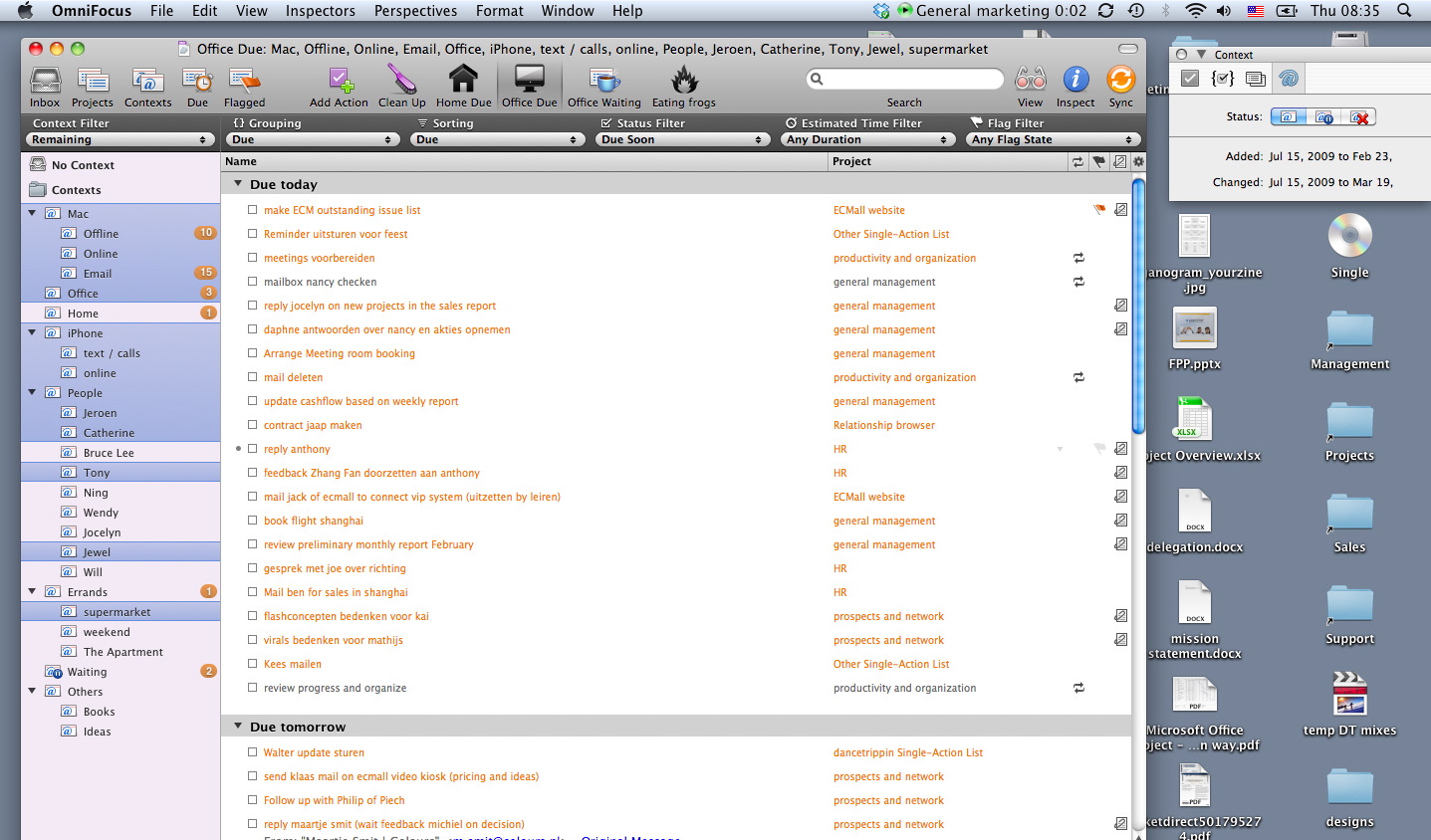The image size is (1431, 840).
Task: Select the Waiting context
Action: pos(120,672)
